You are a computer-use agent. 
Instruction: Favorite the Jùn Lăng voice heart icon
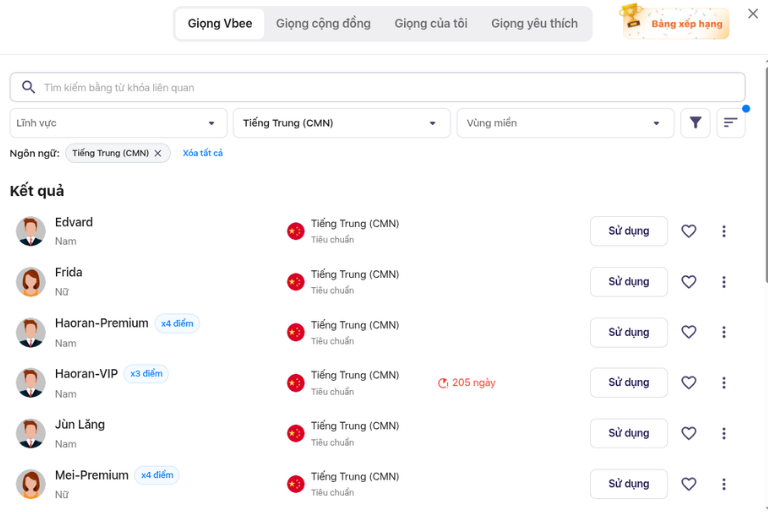coord(689,433)
